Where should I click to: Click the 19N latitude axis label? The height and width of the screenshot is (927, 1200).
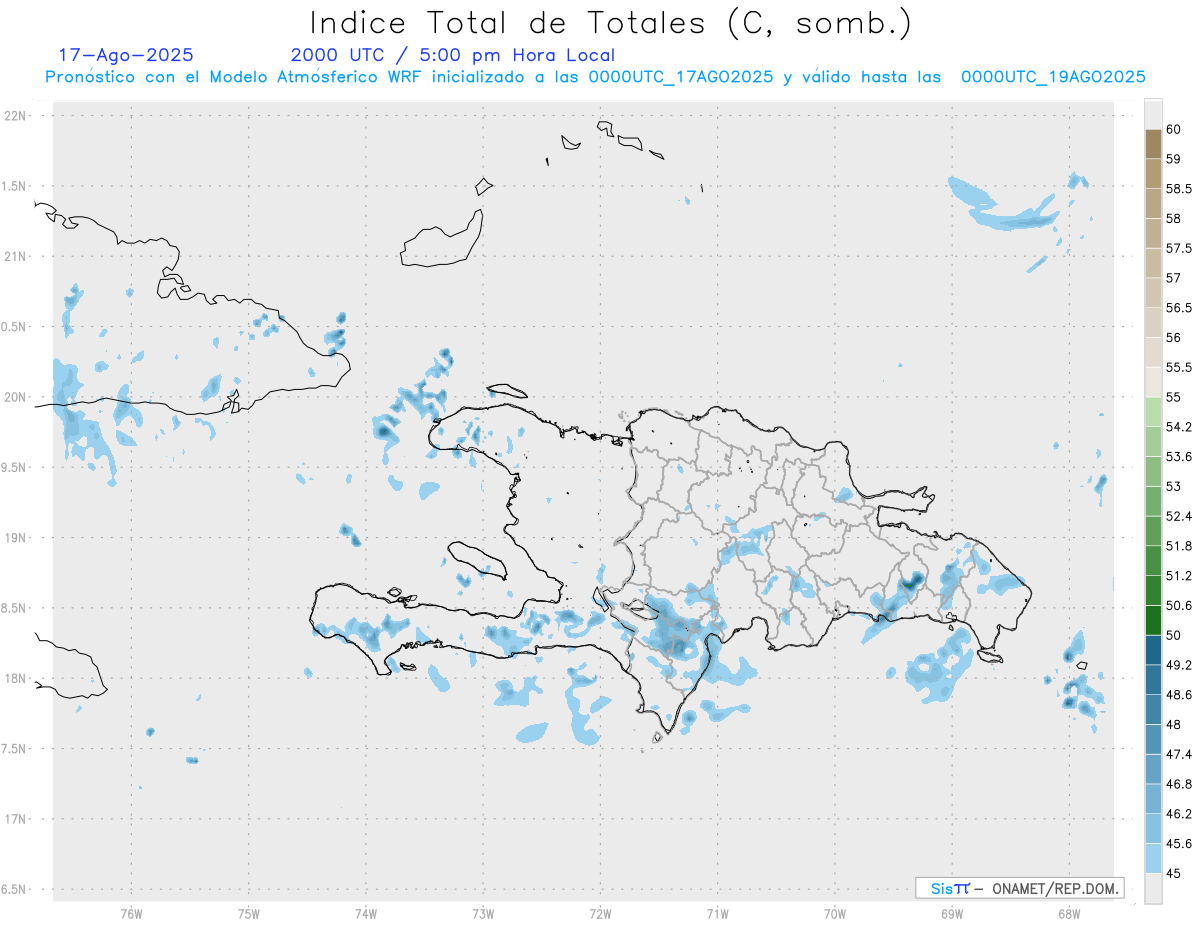click(x=17, y=537)
